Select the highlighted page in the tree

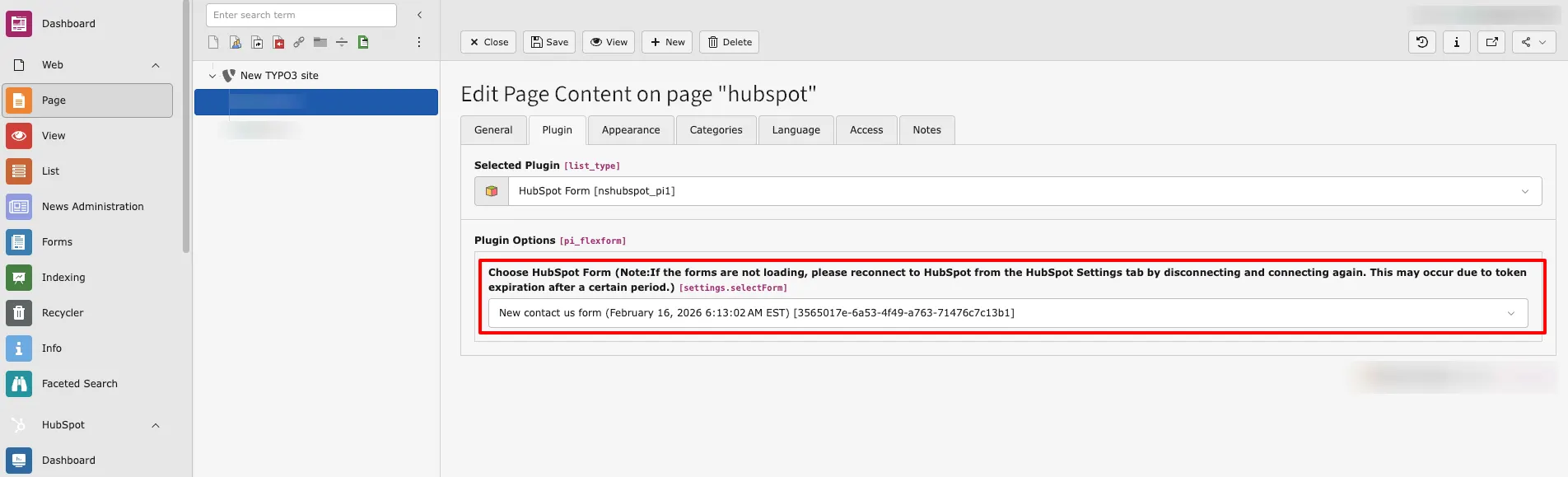click(316, 102)
